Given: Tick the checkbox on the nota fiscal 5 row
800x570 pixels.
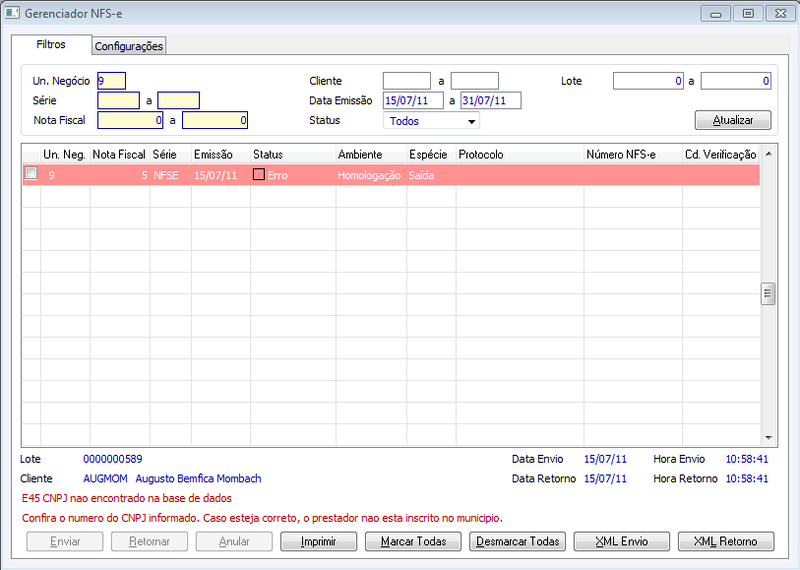Looking at the screenshot, I should pos(31,174).
